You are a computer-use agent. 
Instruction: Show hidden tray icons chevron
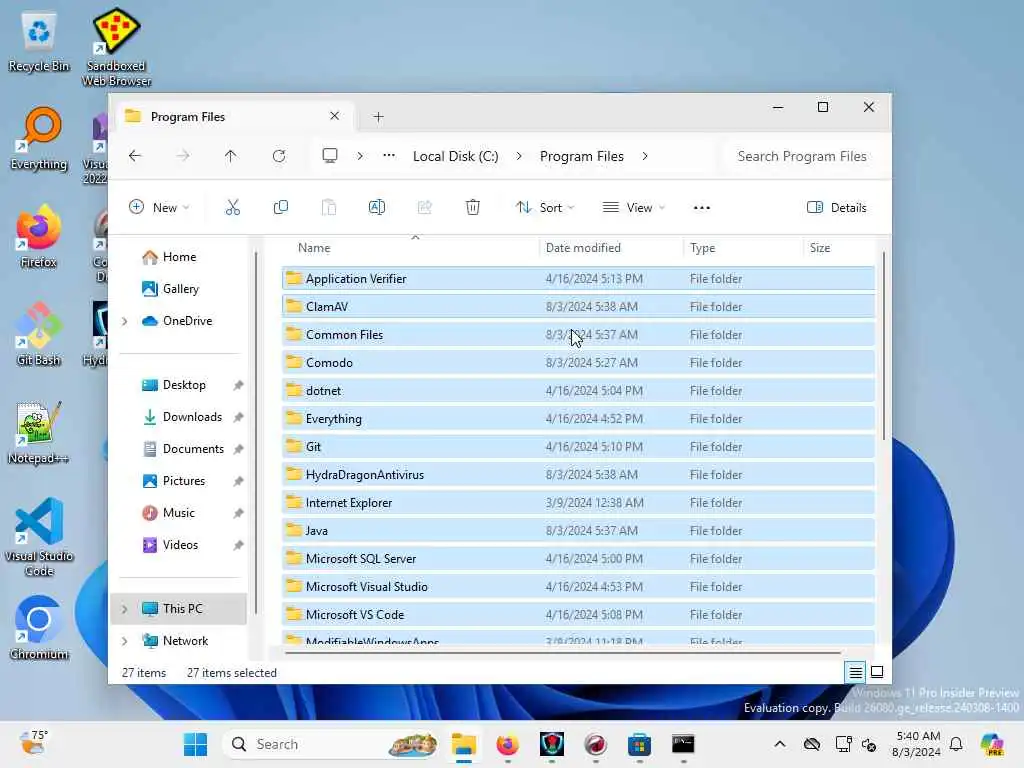pos(780,744)
